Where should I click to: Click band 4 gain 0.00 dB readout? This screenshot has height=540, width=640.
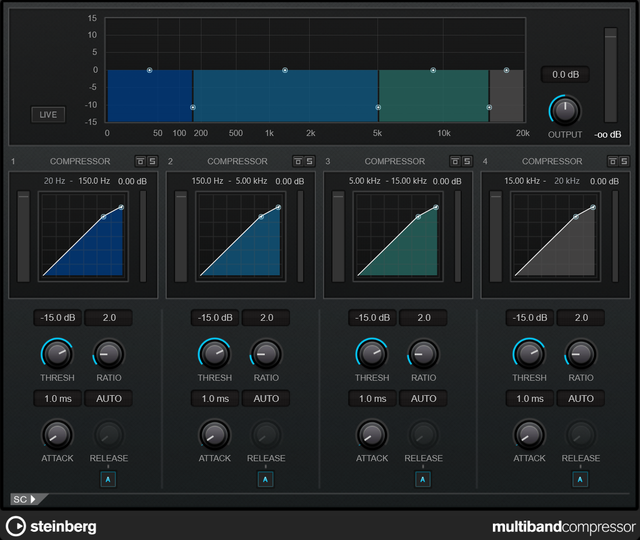click(604, 181)
